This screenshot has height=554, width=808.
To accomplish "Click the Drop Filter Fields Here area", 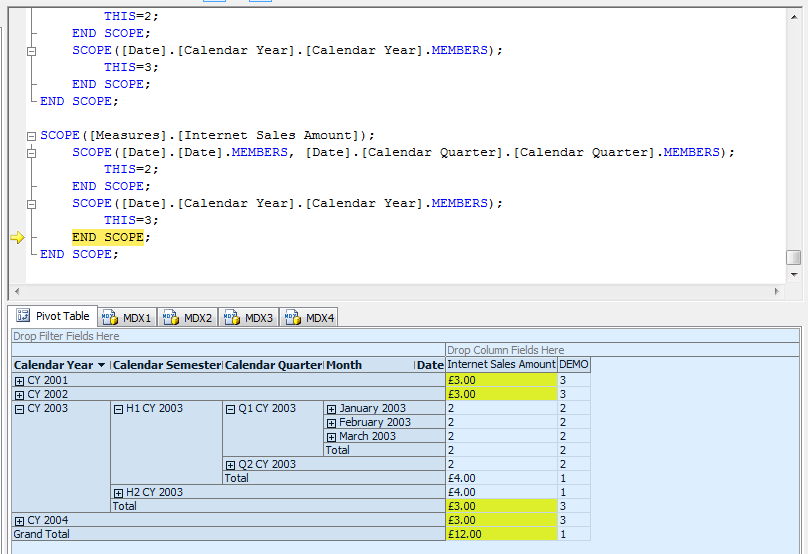I will point(406,336).
